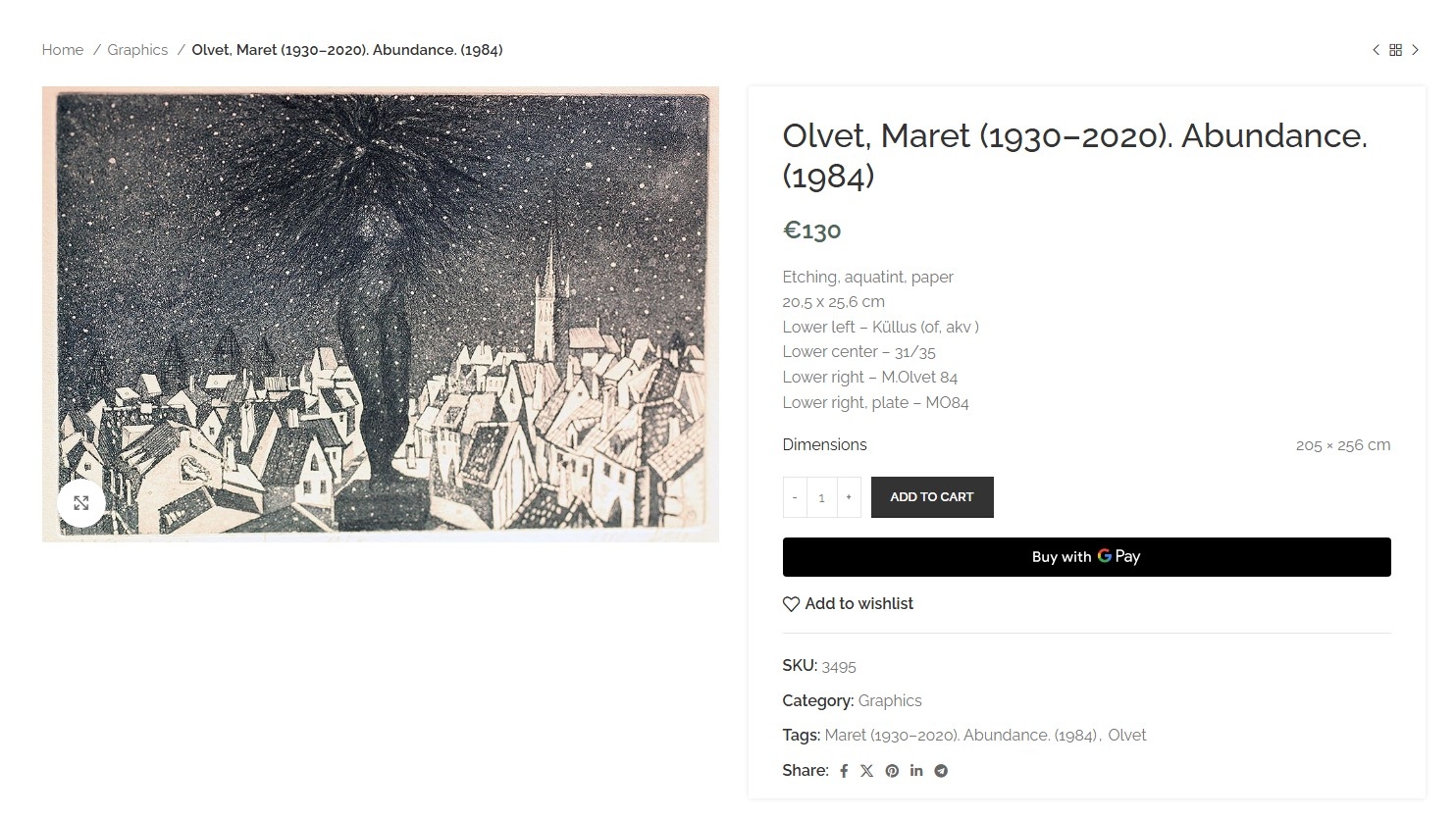Share via Telegram
Viewport: 1456px width, 819px height.
pyautogui.click(x=941, y=771)
